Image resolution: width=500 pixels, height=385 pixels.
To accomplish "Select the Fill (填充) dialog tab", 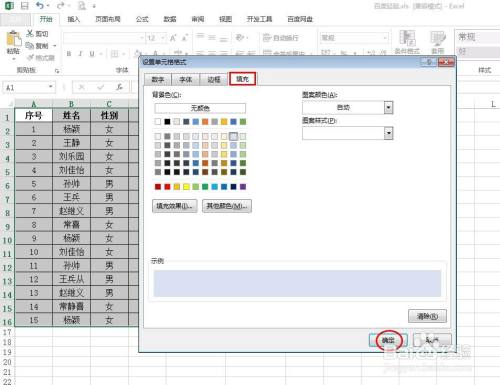I will [x=242, y=79].
